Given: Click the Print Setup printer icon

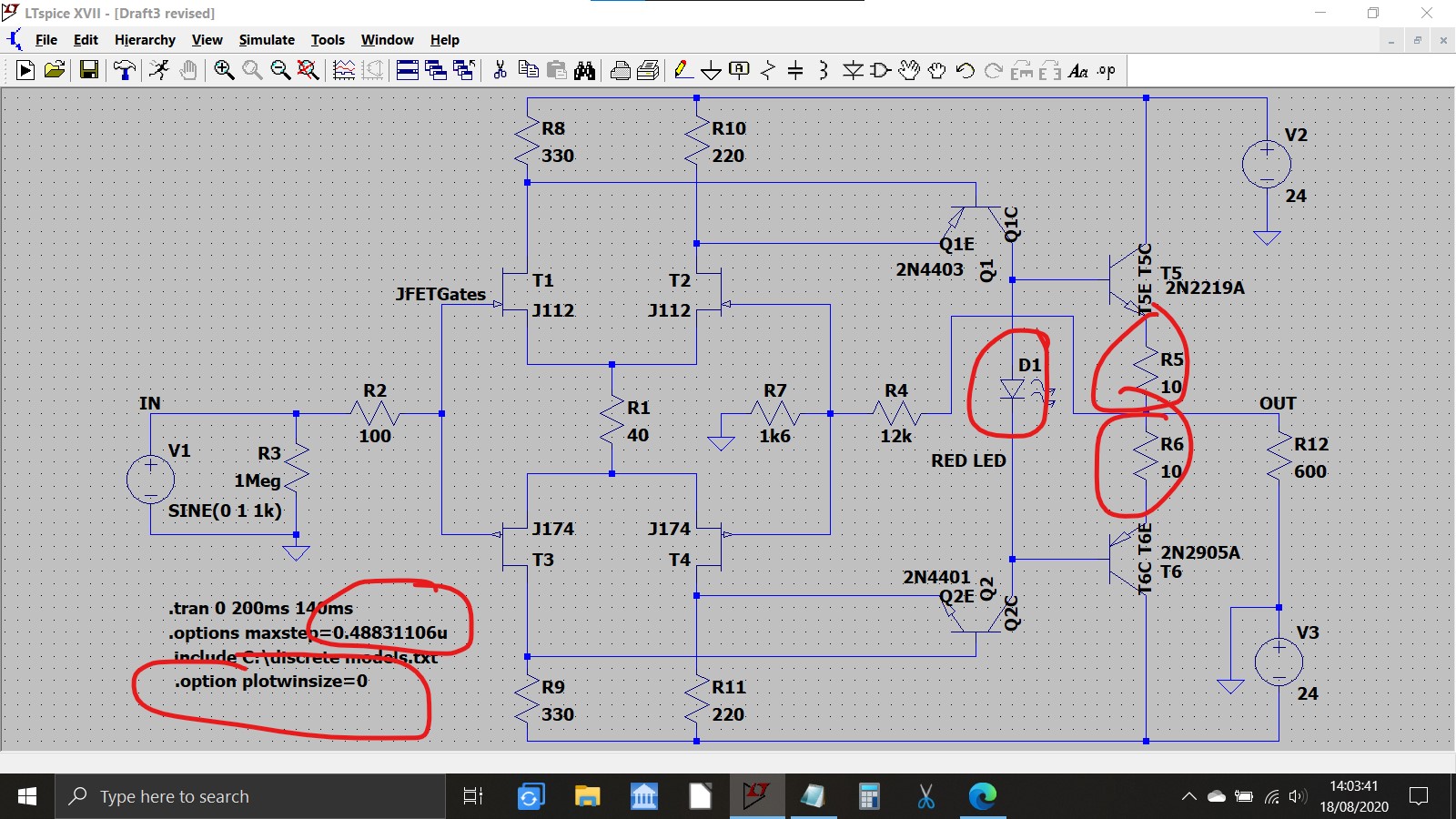Looking at the screenshot, I should click(621, 70).
